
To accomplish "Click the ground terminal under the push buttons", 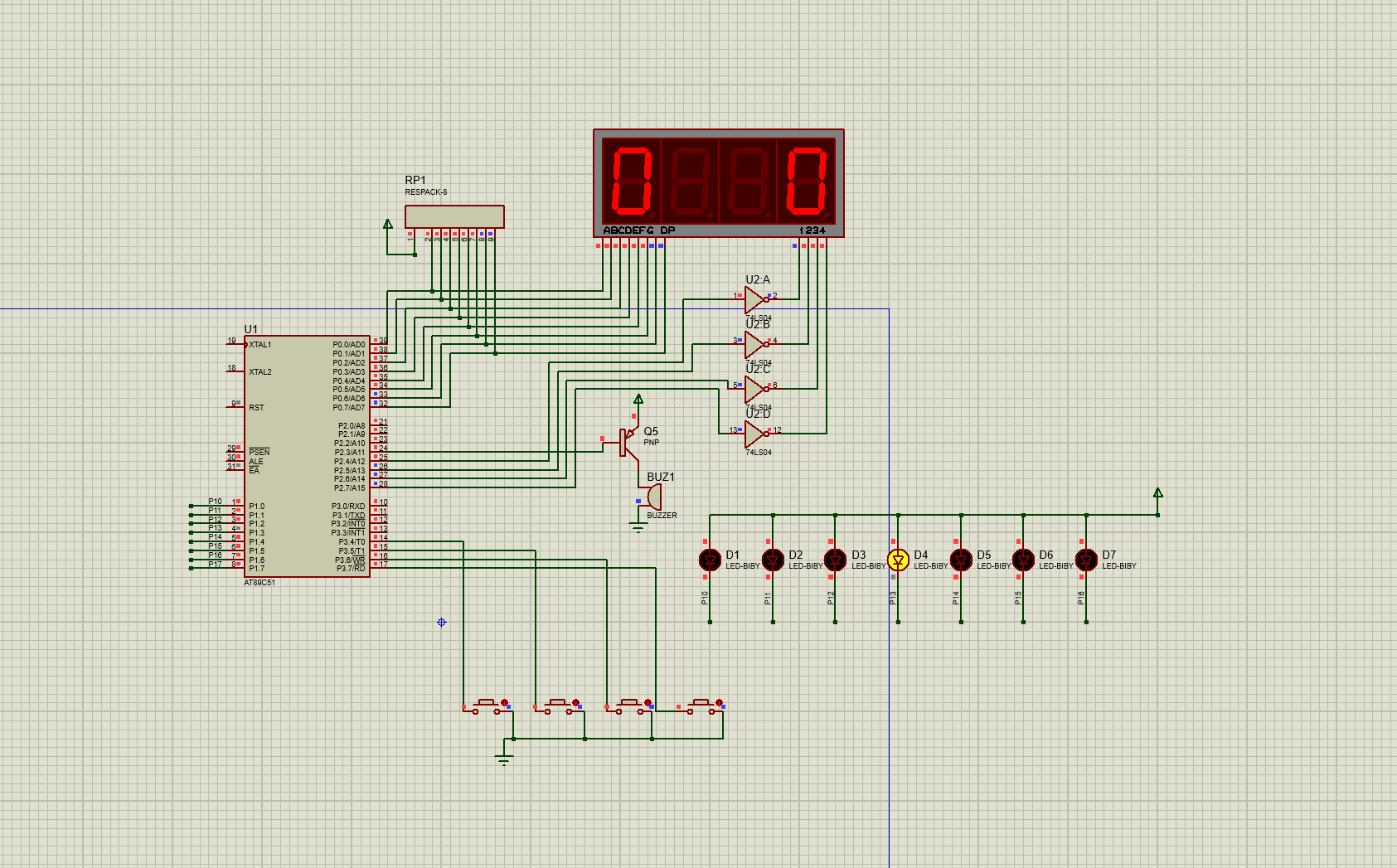I will click(x=503, y=759).
